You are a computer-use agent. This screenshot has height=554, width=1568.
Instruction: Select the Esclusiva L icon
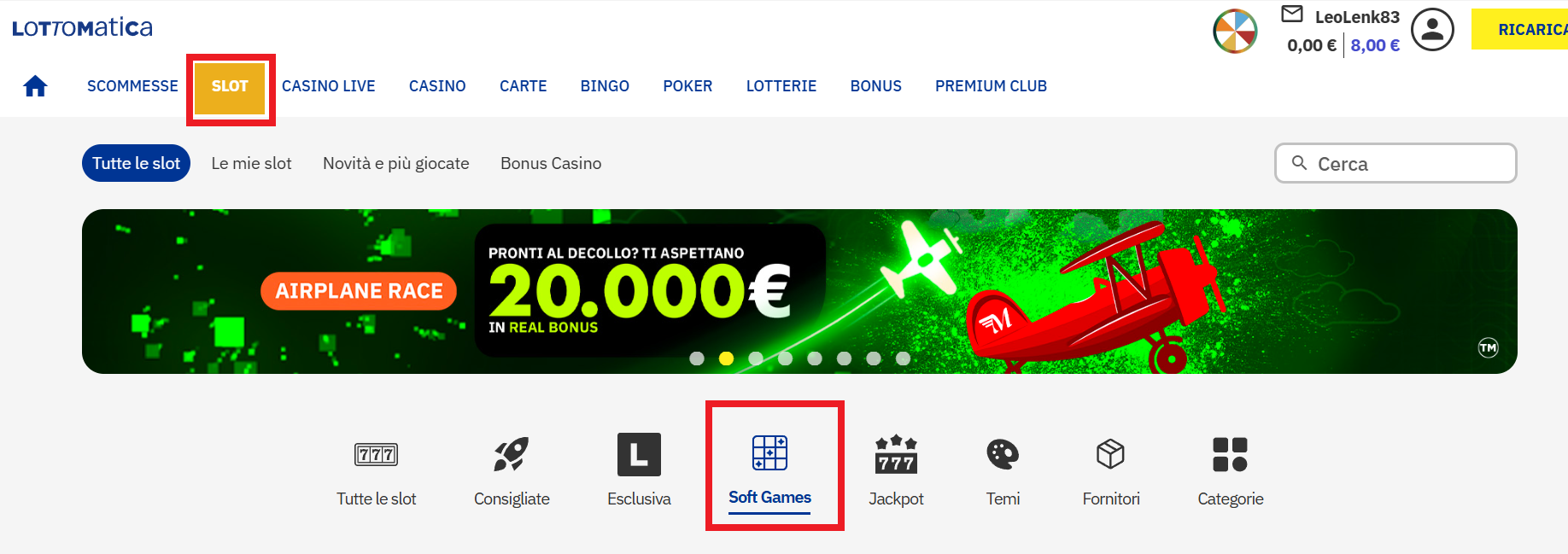pos(639,454)
